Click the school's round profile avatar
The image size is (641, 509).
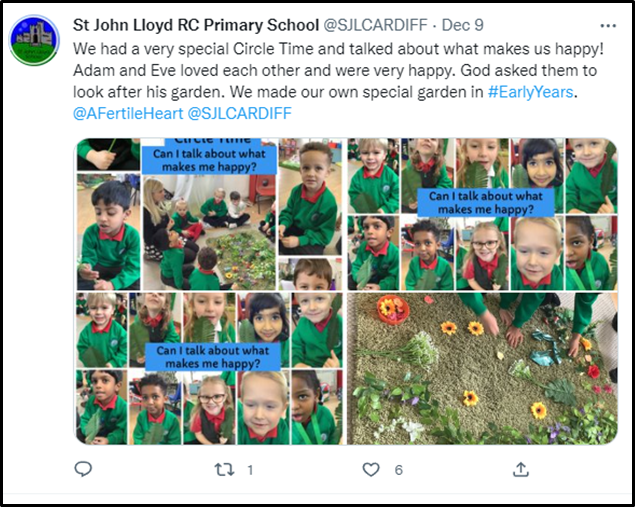click(34, 40)
